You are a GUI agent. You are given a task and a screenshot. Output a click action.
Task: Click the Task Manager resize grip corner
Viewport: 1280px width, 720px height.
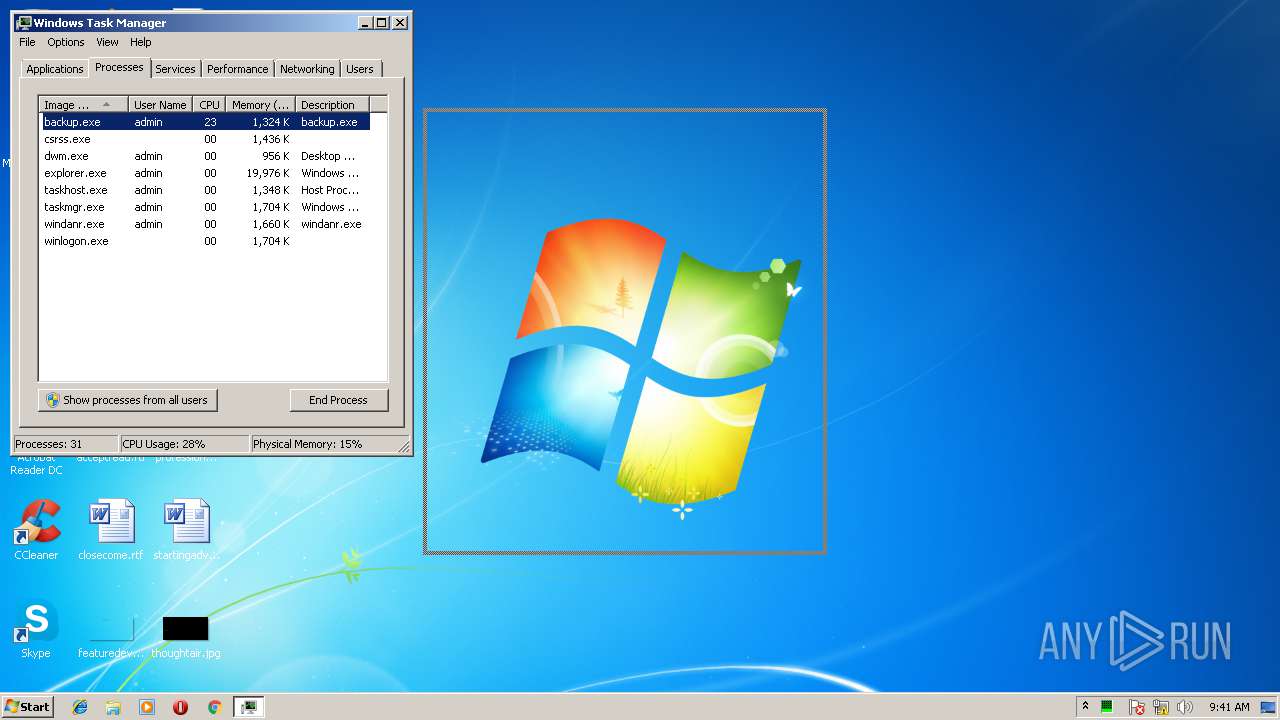click(404, 446)
